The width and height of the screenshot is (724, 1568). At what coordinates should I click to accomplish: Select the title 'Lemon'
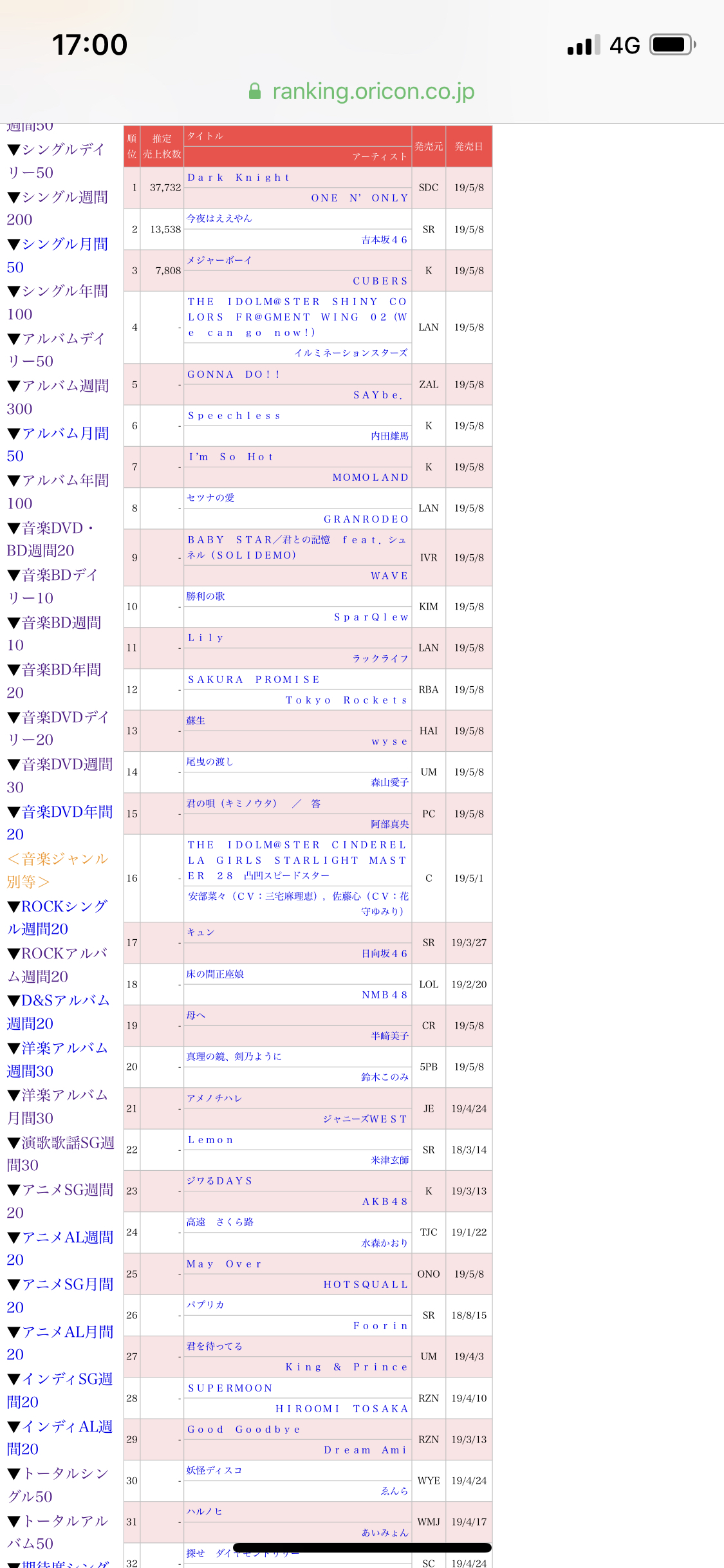[210, 1140]
